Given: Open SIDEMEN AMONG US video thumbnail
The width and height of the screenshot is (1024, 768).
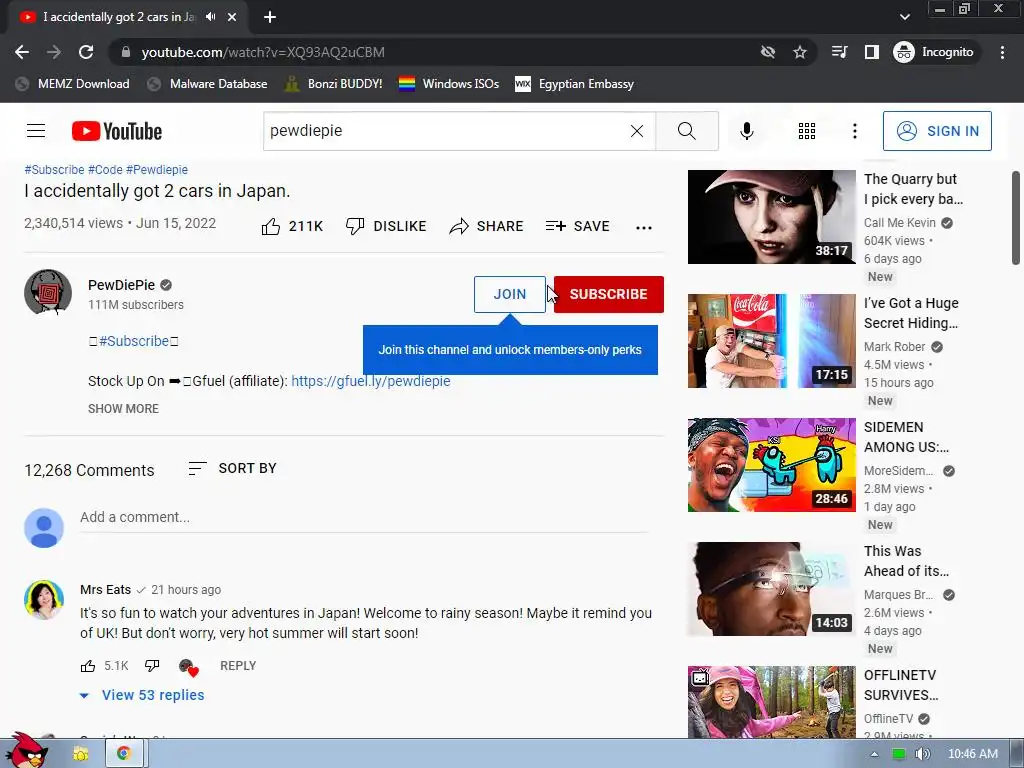Looking at the screenshot, I should click(771, 465).
